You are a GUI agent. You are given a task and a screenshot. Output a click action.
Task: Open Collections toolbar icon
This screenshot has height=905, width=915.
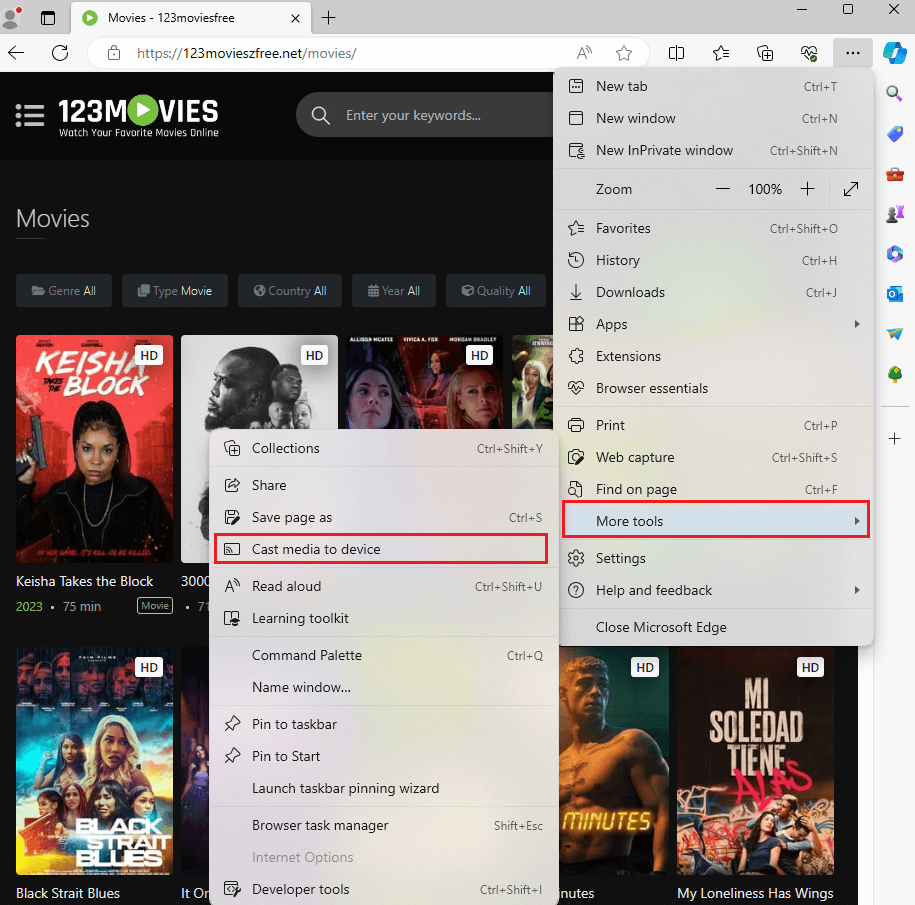(765, 53)
